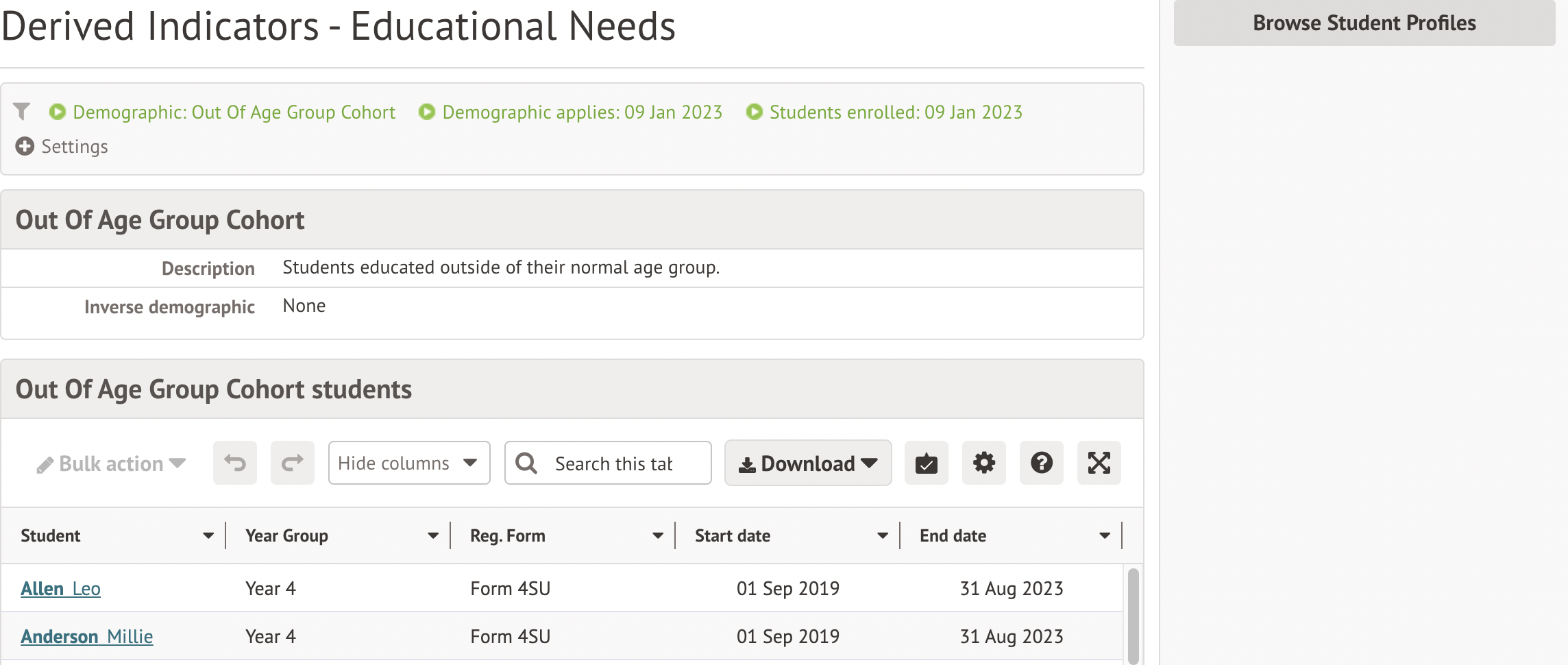This screenshot has width=1568, height=665.
Task: Open Start date column dropdown arrow
Action: point(883,536)
